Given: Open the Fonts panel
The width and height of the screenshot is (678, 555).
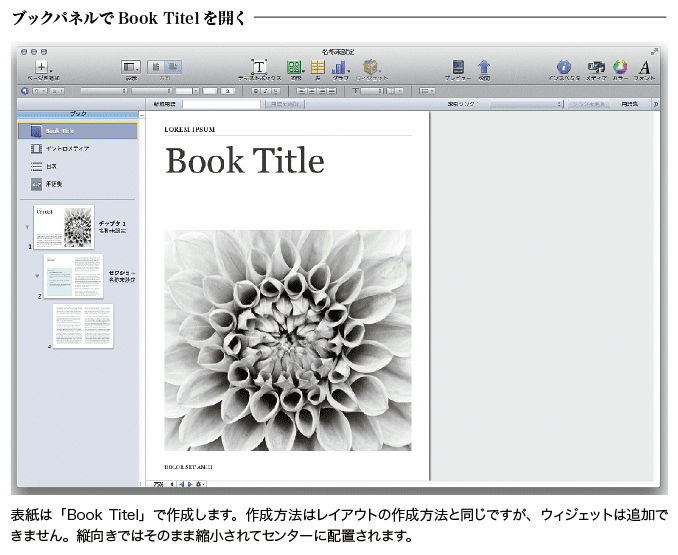Looking at the screenshot, I should (x=644, y=67).
